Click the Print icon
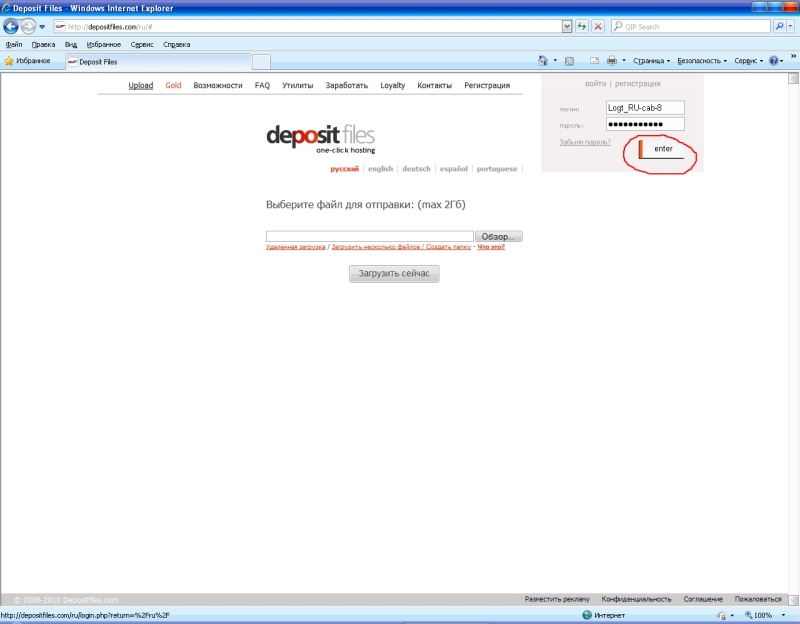 tap(612, 61)
